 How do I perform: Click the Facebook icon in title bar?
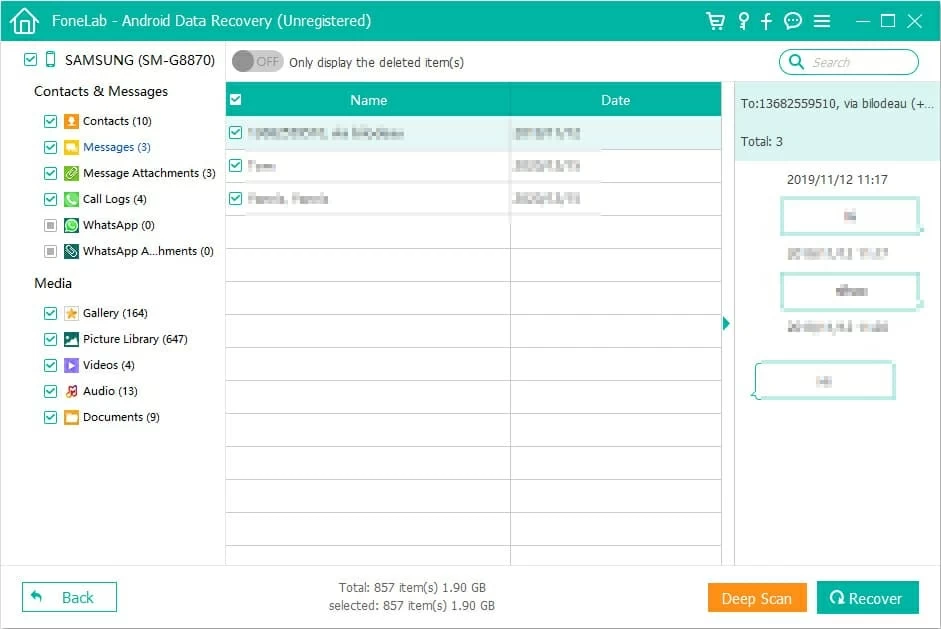tap(766, 20)
